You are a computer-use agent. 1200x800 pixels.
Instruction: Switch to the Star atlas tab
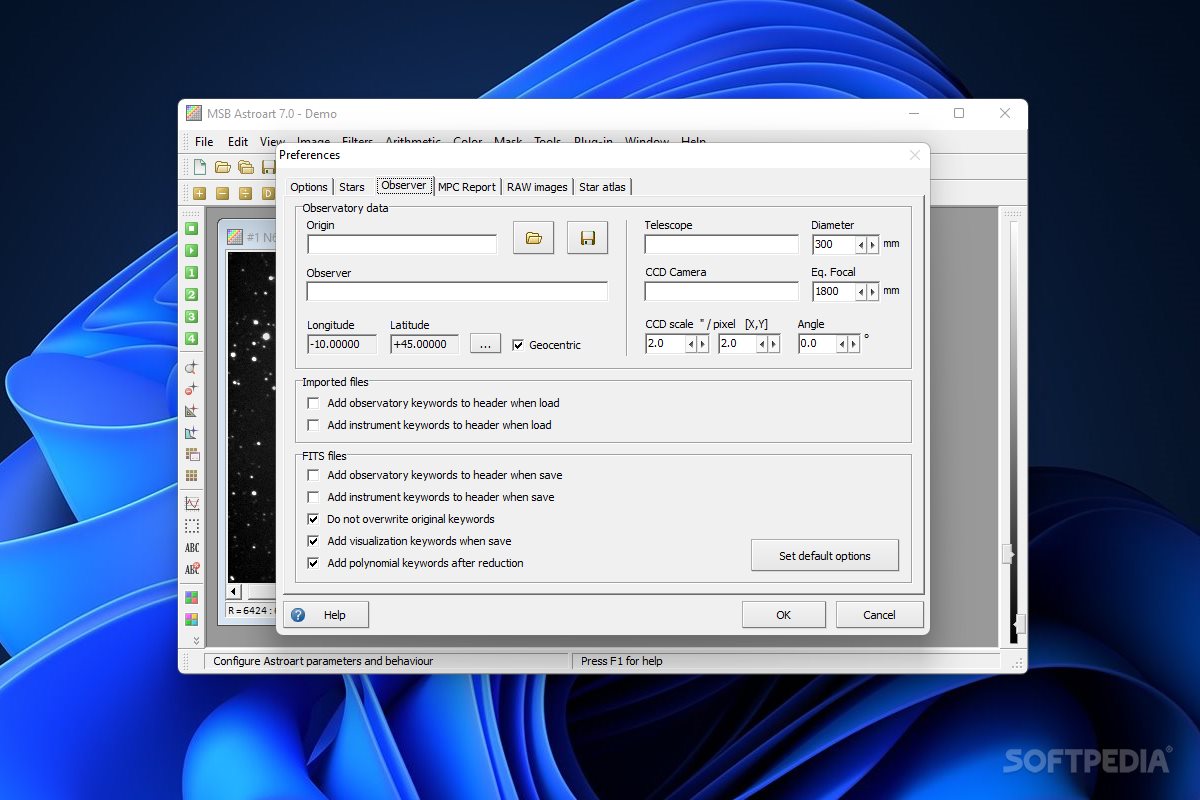click(x=602, y=187)
